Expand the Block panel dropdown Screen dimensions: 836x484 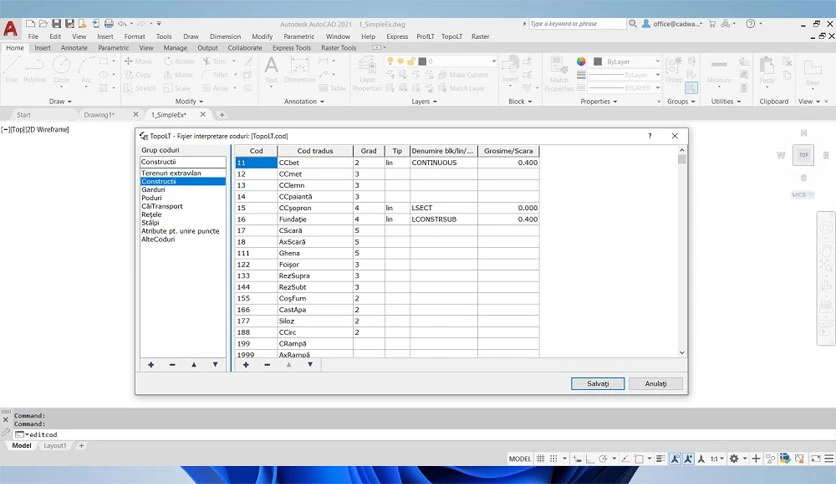520,101
